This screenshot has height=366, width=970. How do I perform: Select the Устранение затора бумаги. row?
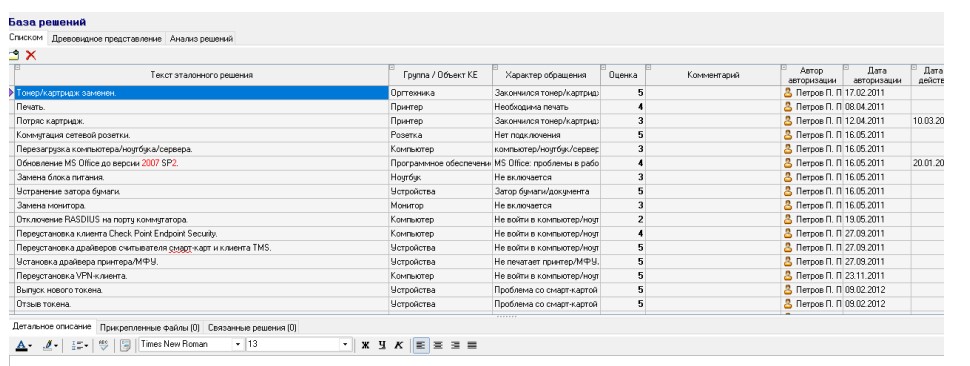coord(201,191)
